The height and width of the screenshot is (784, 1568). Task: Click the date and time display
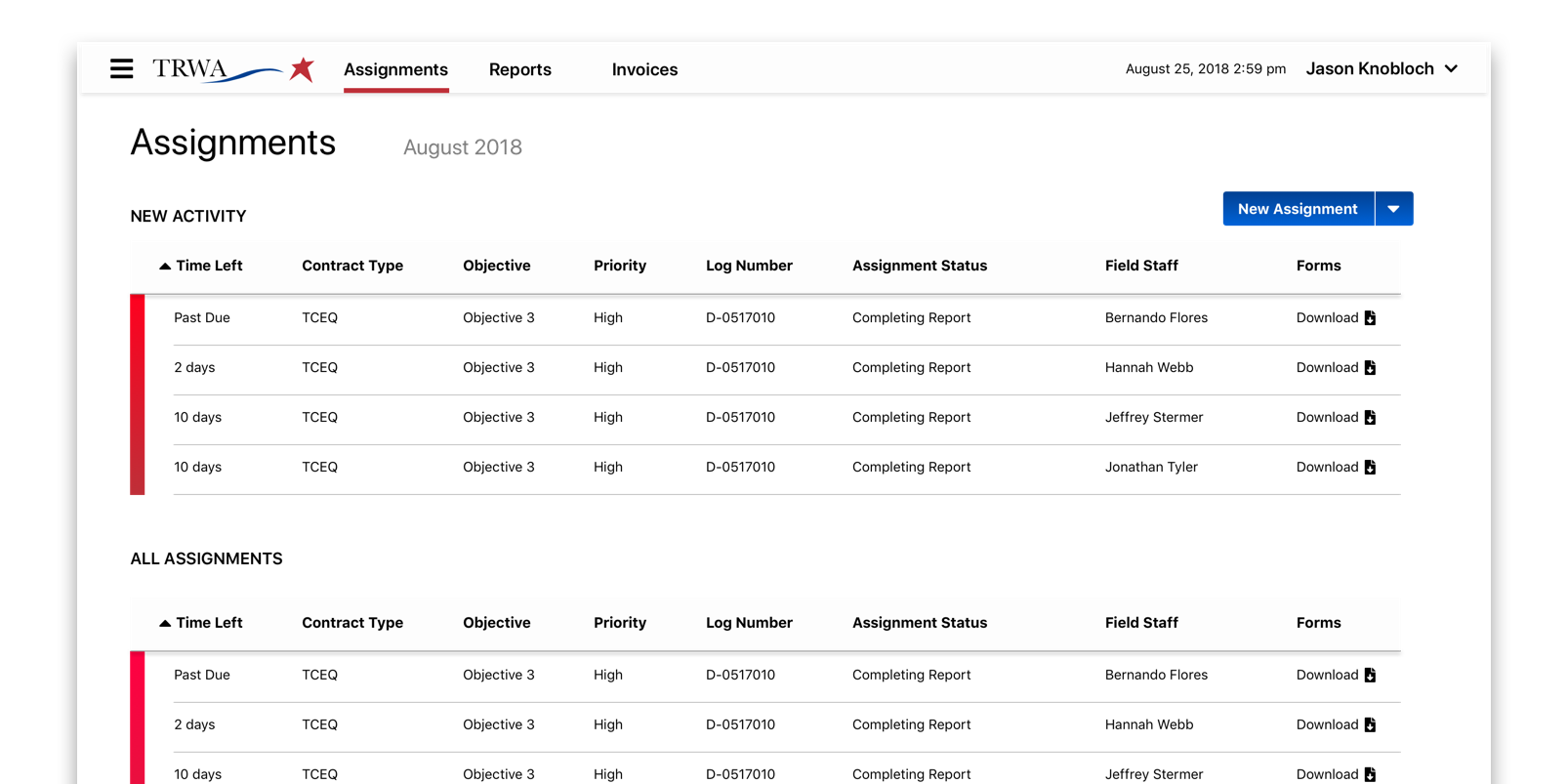coord(1206,69)
